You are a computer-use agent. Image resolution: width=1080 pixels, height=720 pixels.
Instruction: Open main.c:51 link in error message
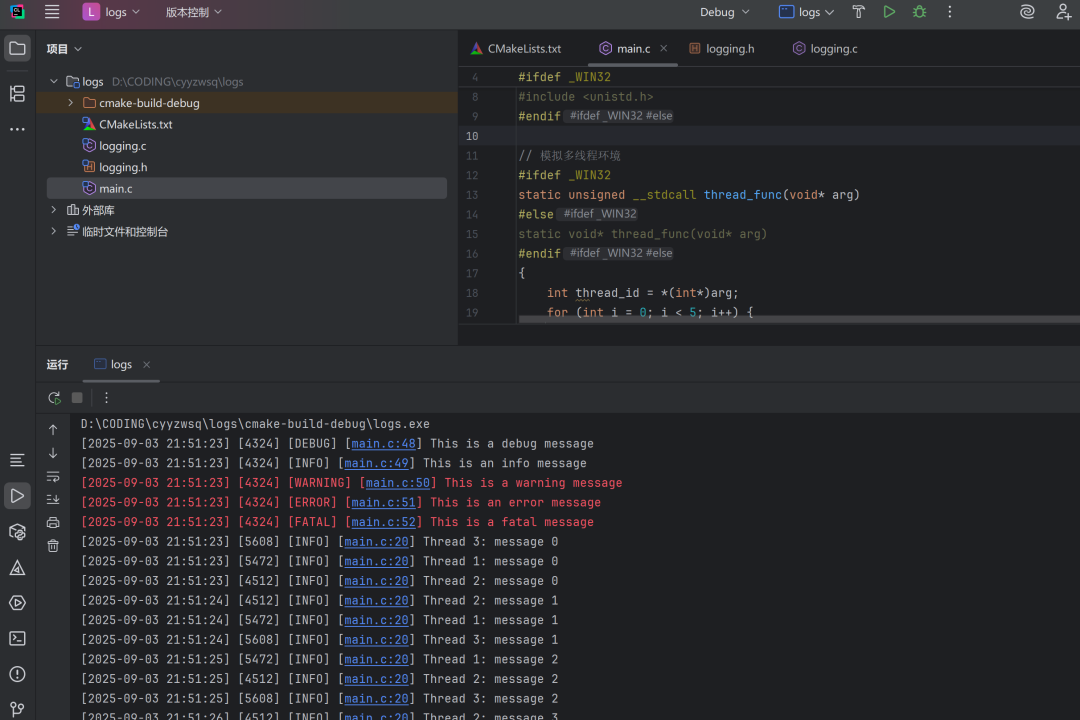click(384, 502)
